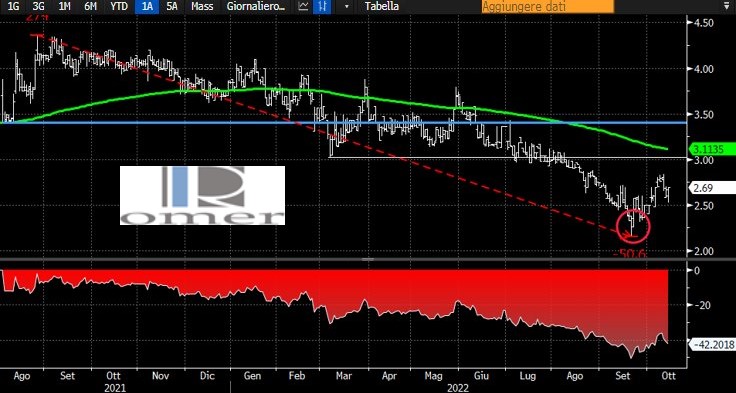736x393 pixels.
Task: Click the Panel divider handle between charts
Action: coord(368,259)
